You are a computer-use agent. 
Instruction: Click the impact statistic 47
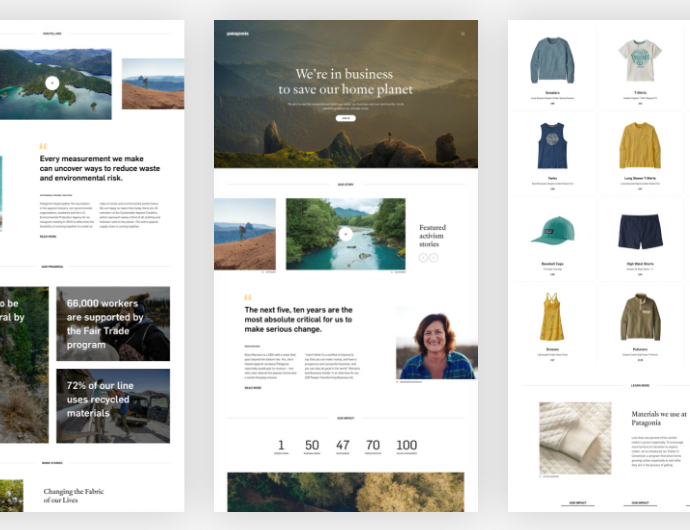coord(343,445)
